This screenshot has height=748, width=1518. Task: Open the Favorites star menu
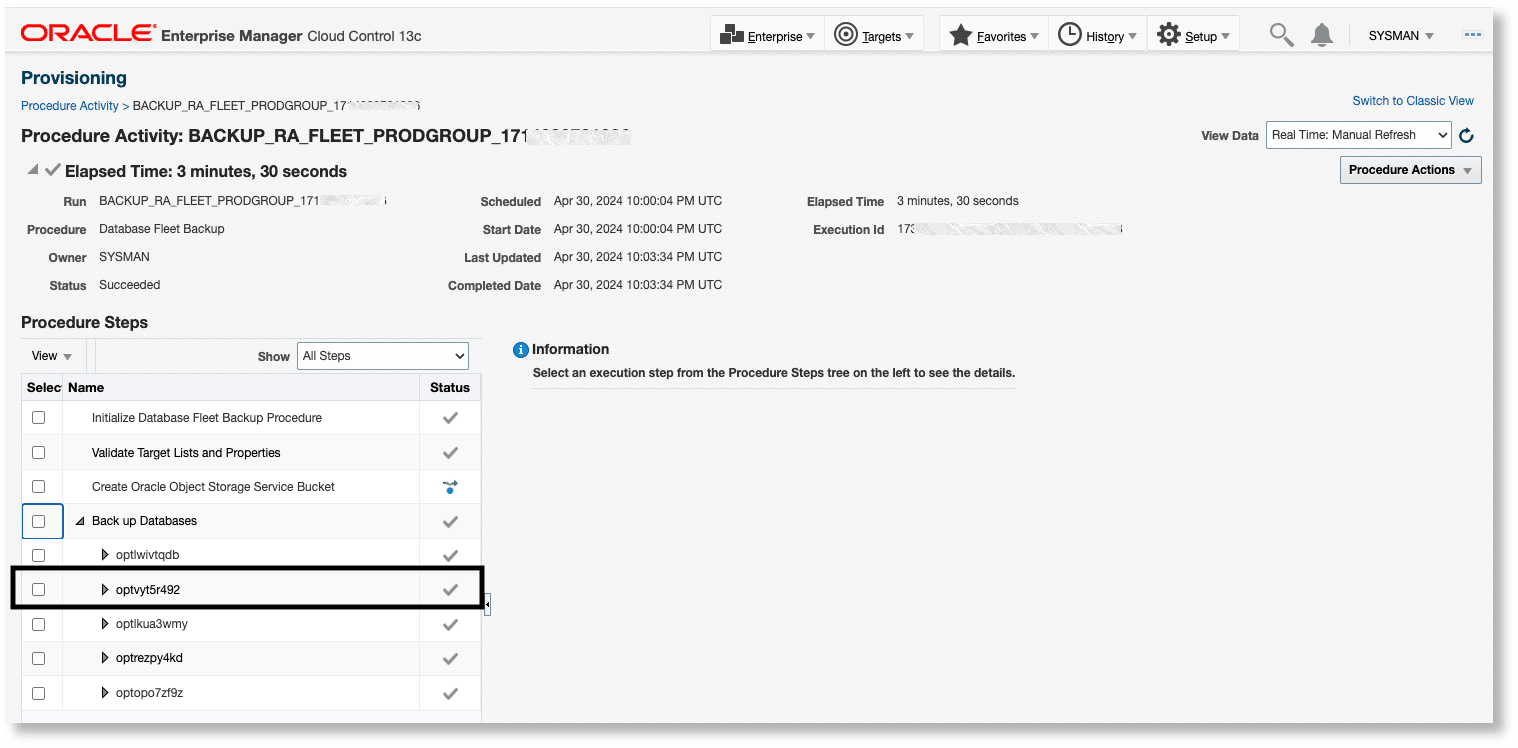962,33
